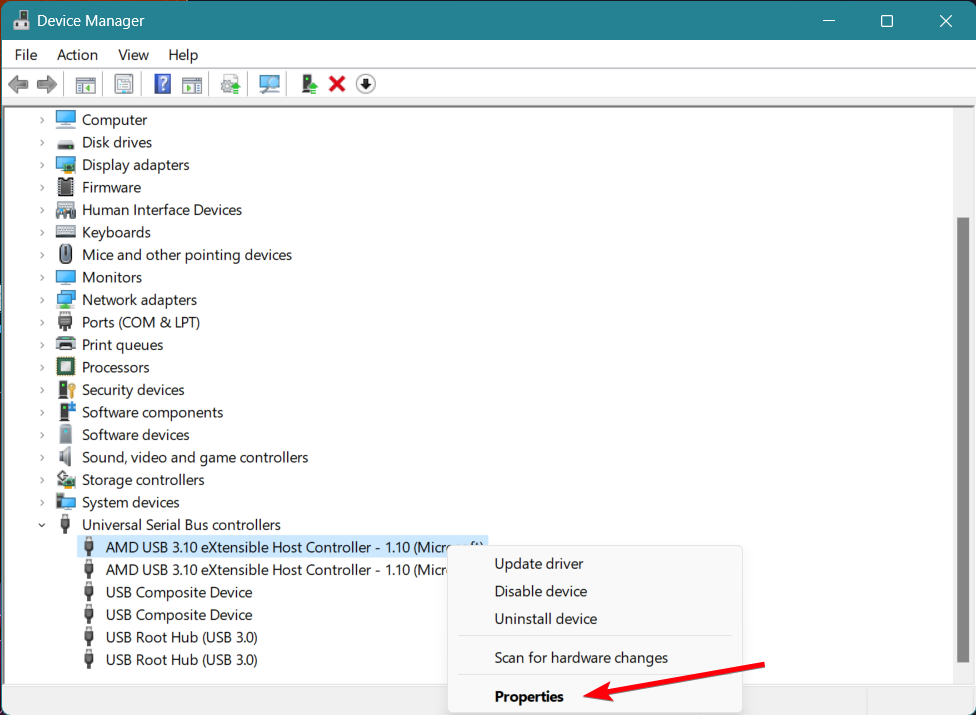Collapse the Universal Serial Bus controllers node
976x715 pixels.
pyautogui.click(x=42, y=525)
